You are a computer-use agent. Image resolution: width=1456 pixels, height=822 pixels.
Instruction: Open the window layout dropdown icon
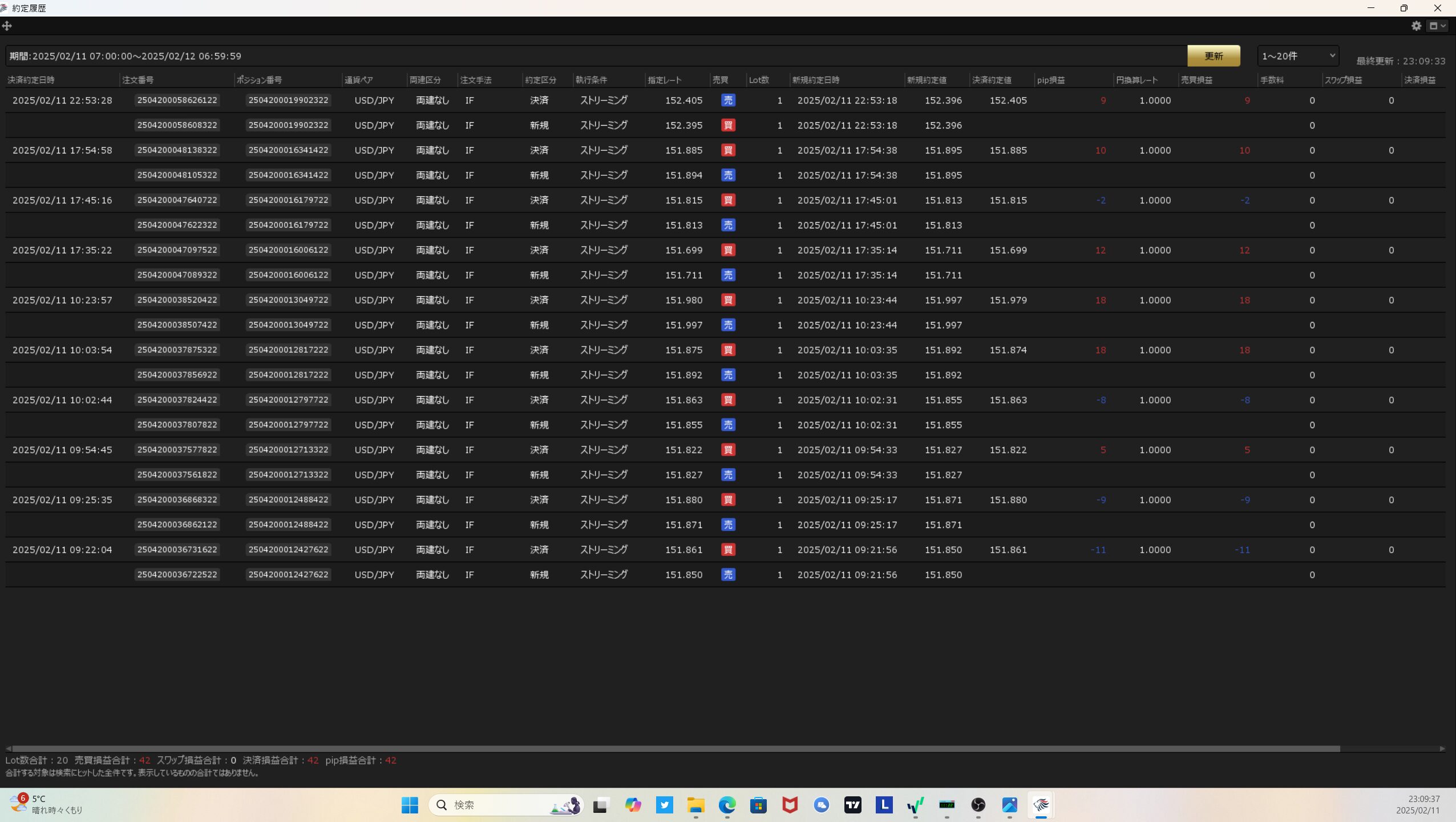click(1437, 26)
